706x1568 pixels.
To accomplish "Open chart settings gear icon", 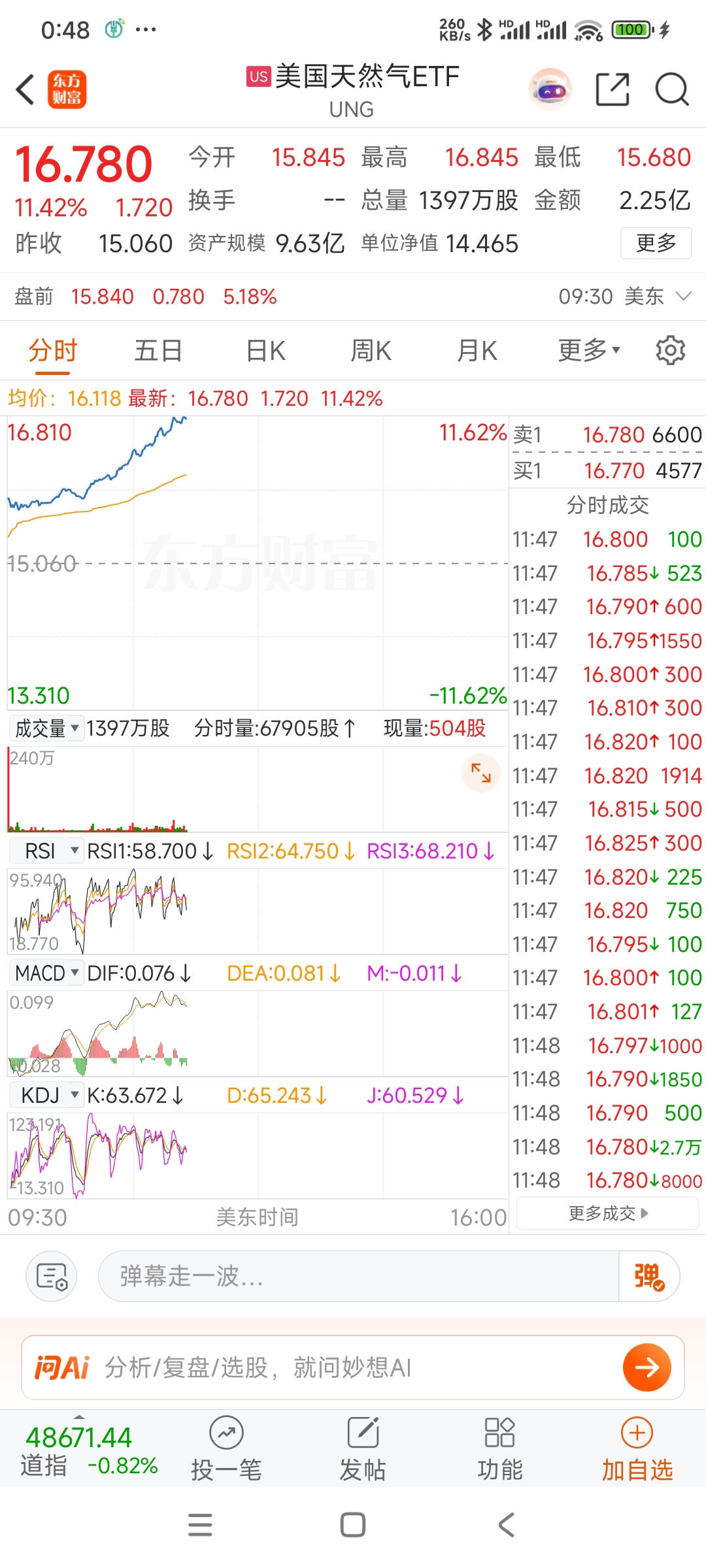I will click(670, 350).
